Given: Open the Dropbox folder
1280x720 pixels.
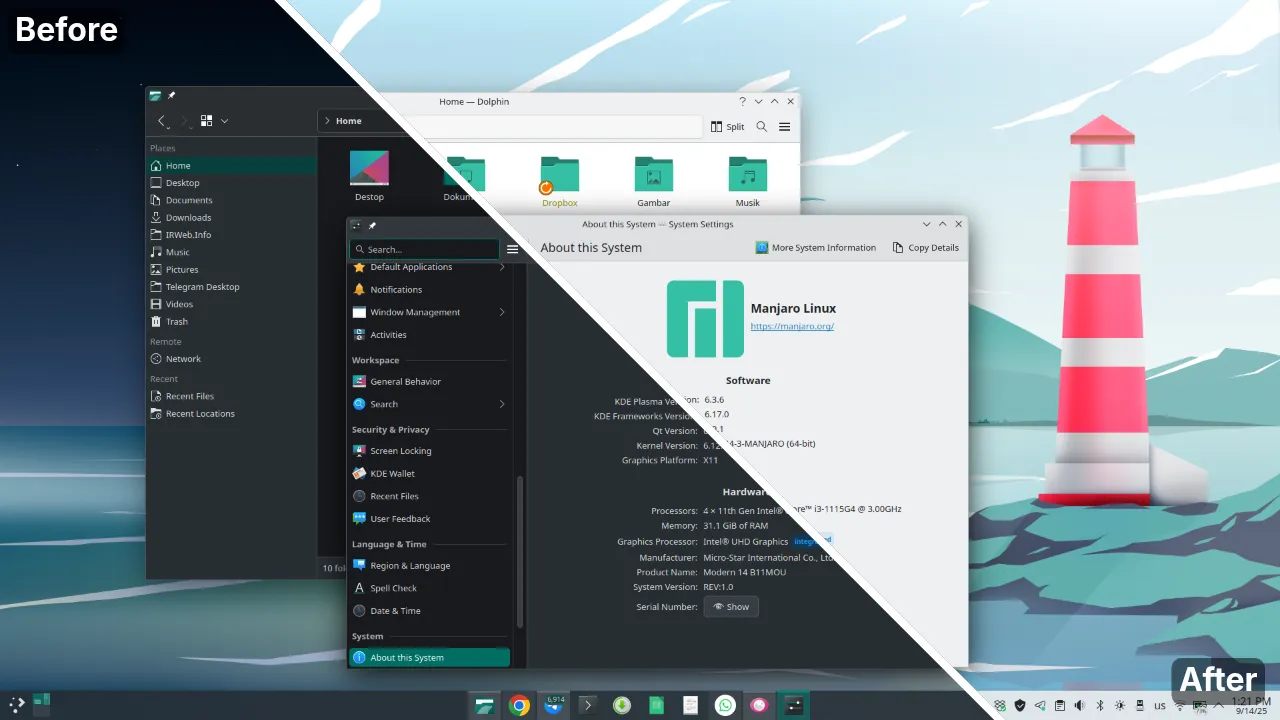Looking at the screenshot, I should [x=560, y=175].
